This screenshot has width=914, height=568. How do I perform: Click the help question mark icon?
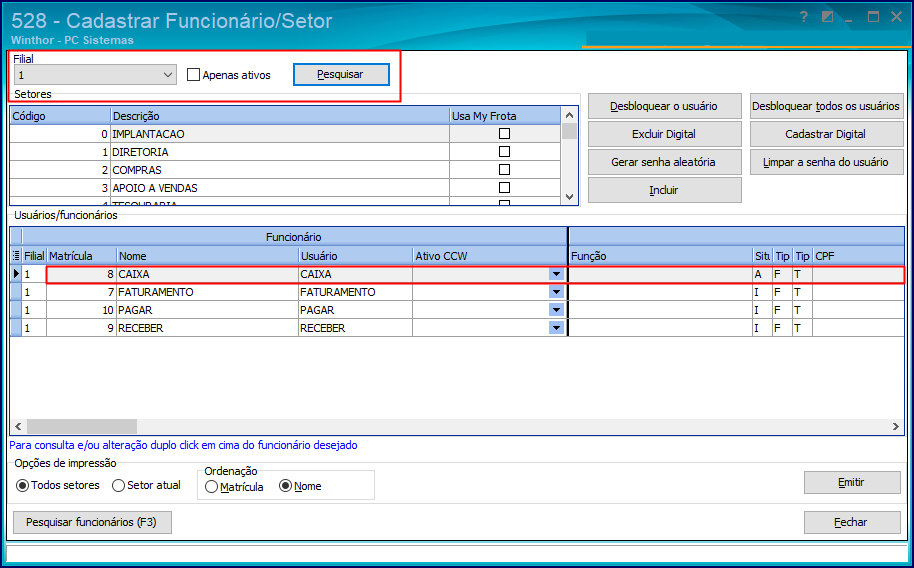pyautogui.click(x=804, y=17)
